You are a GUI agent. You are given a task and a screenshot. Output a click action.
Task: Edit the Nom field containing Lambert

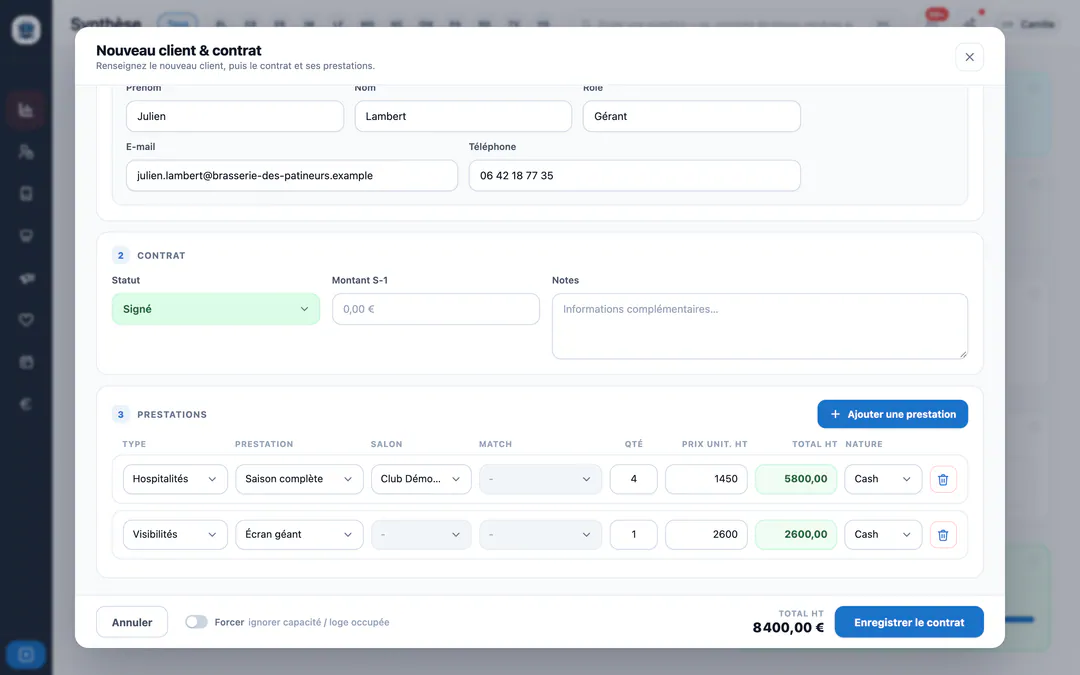pyautogui.click(x=463, y=116)
